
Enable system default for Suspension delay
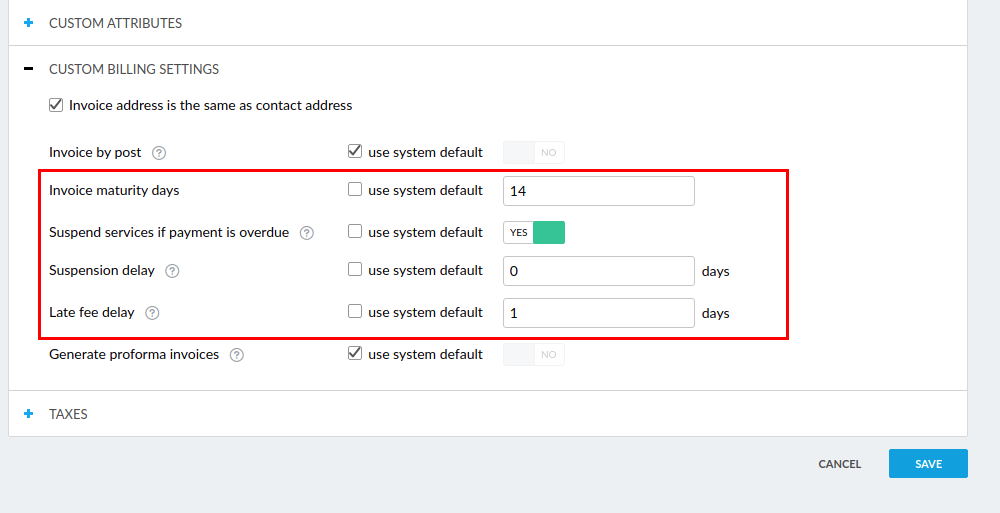pyautogui.click(x=354, y=270)
